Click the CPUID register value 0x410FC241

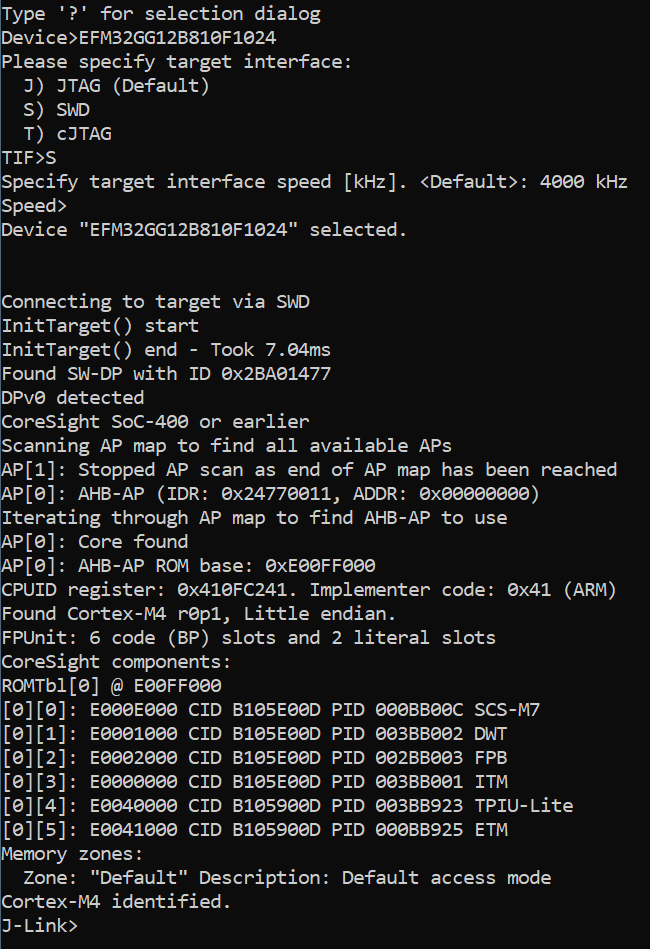232,589
